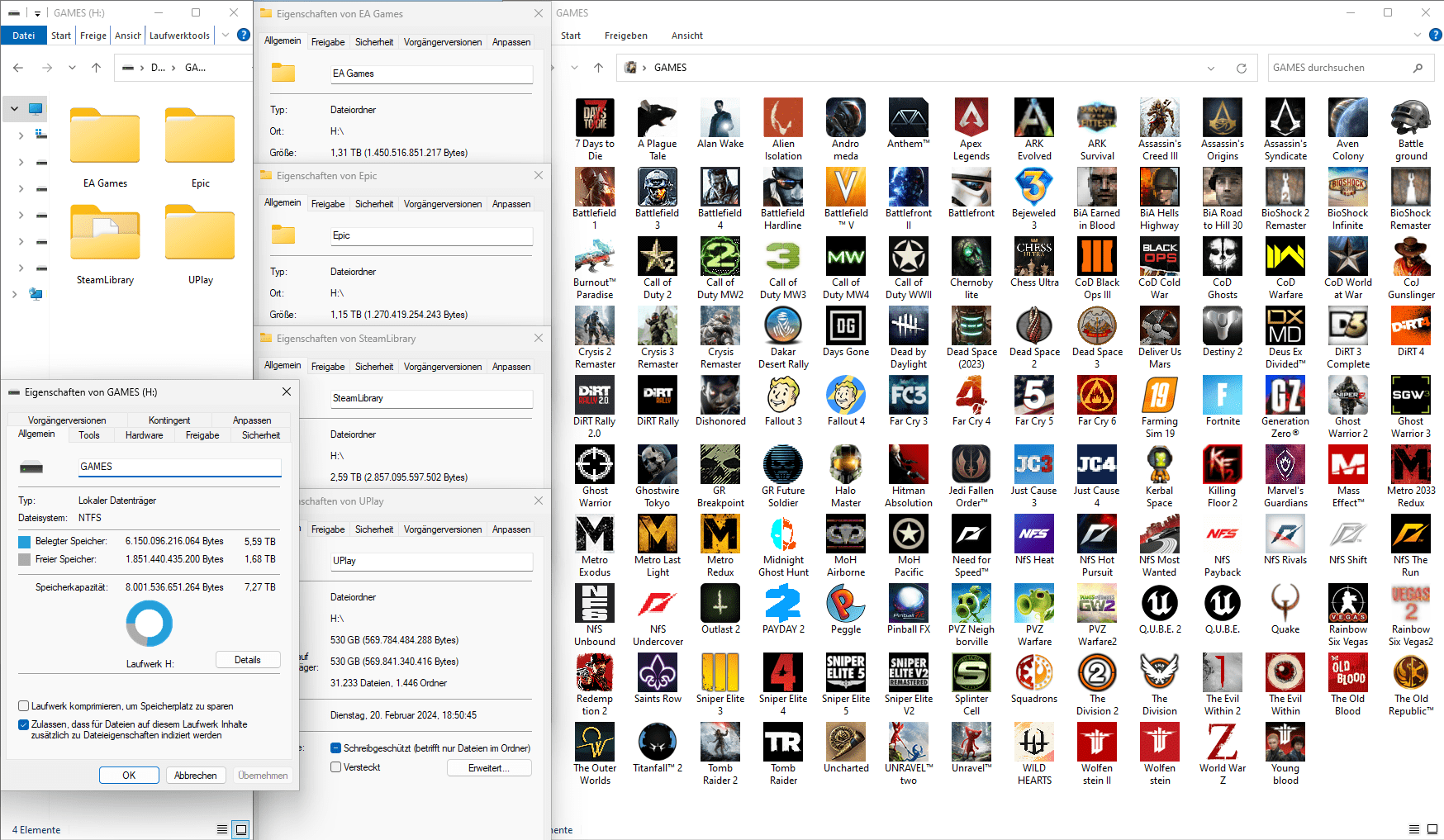Image resolution: width=1444 pixels, height=840 pixels.
Task: Open the World War Z icon
Action: [1223, 754]
